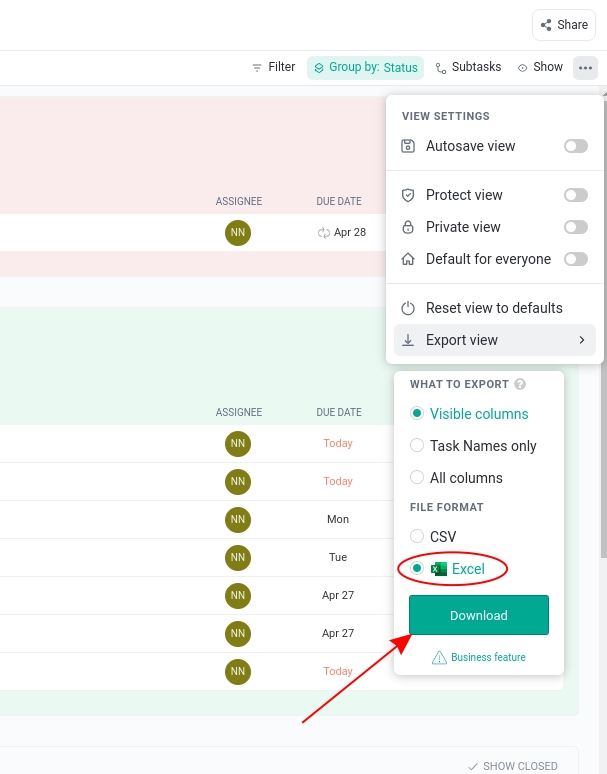This screenshot has height=774, width=607.
Task: Click the Protect view shield icon
Action: pyautogui.click(x=408, y=195)
